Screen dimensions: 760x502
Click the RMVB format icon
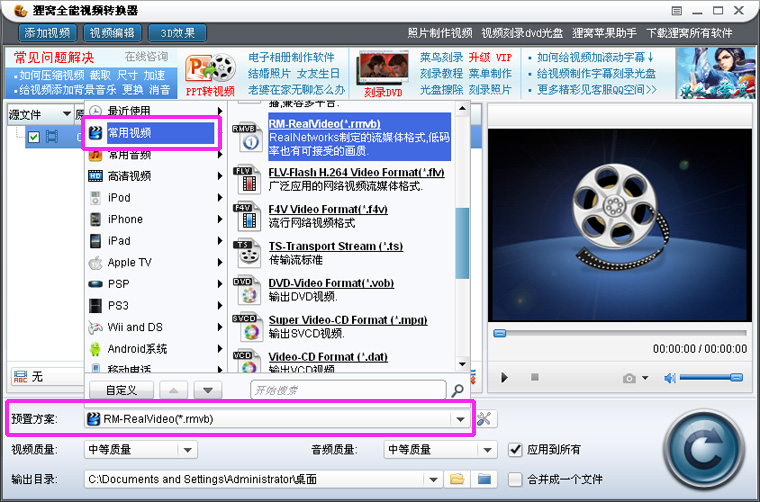248,138
